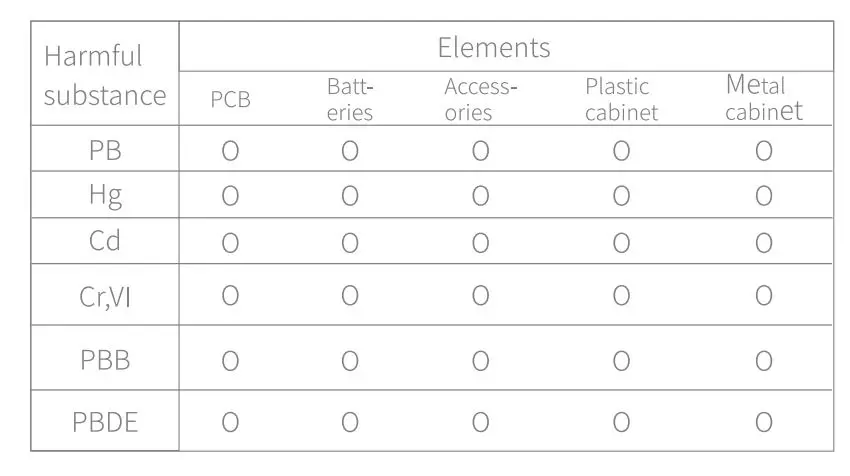Click the O mark for PB under PCB
This screenshot has height=476, width=850.
230,152
